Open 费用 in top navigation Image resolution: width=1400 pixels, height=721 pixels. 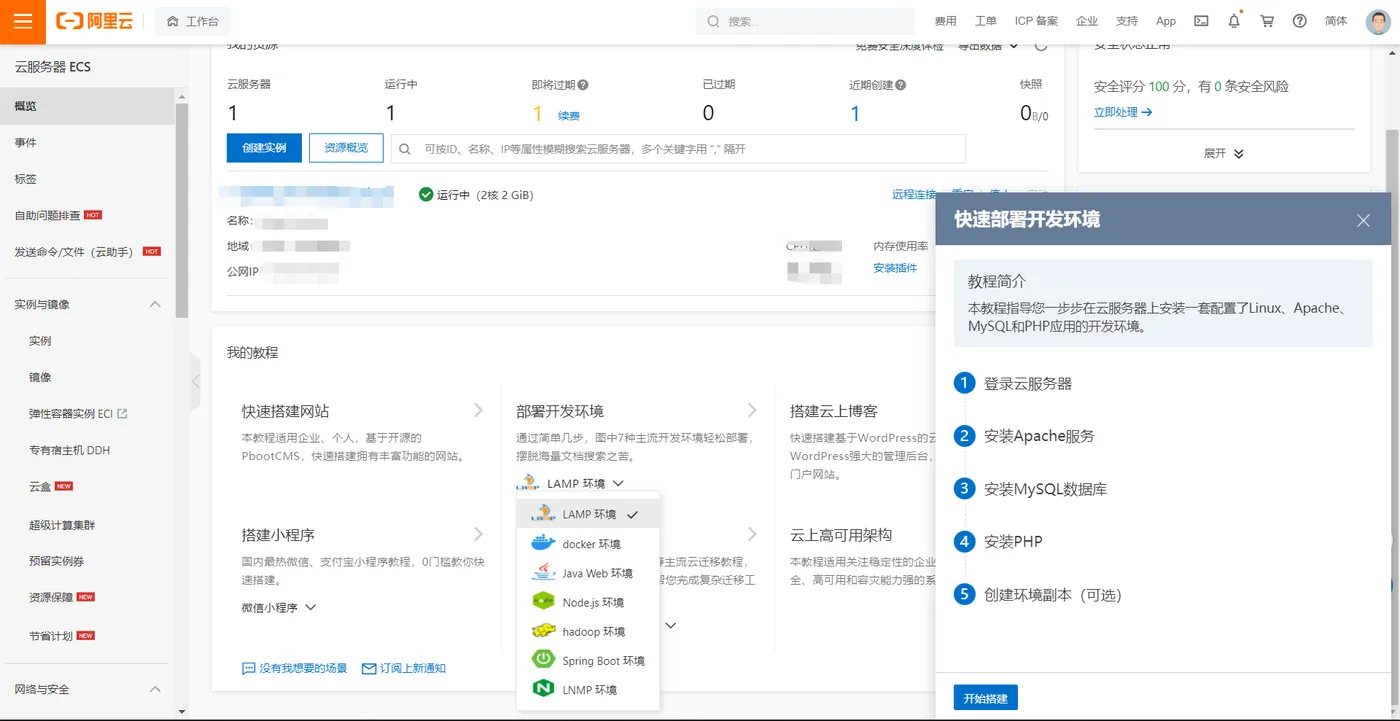[x=945, y=21]
